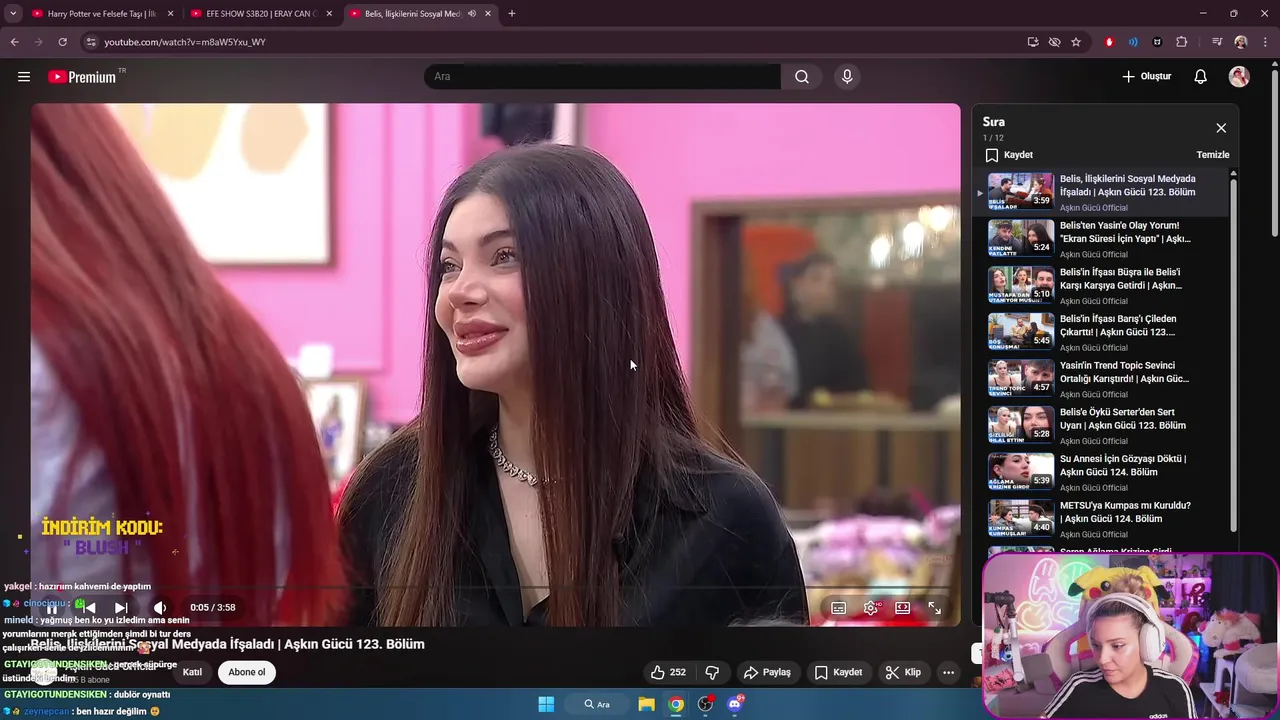Go back in browser history
Viewport: 1280px width, 720px height.
[14, 42]
